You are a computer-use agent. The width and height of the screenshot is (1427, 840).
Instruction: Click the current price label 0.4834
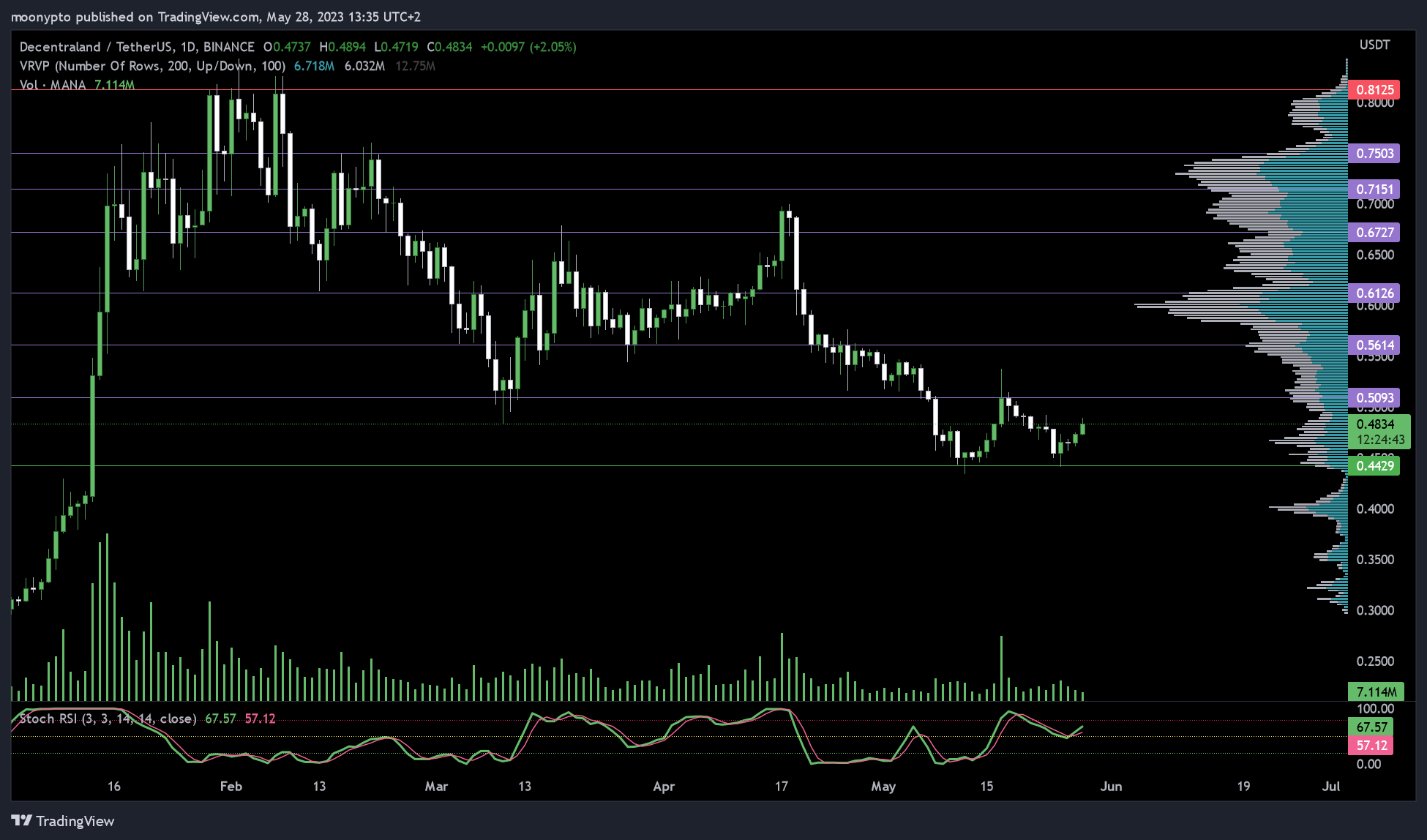(1375, 424)
